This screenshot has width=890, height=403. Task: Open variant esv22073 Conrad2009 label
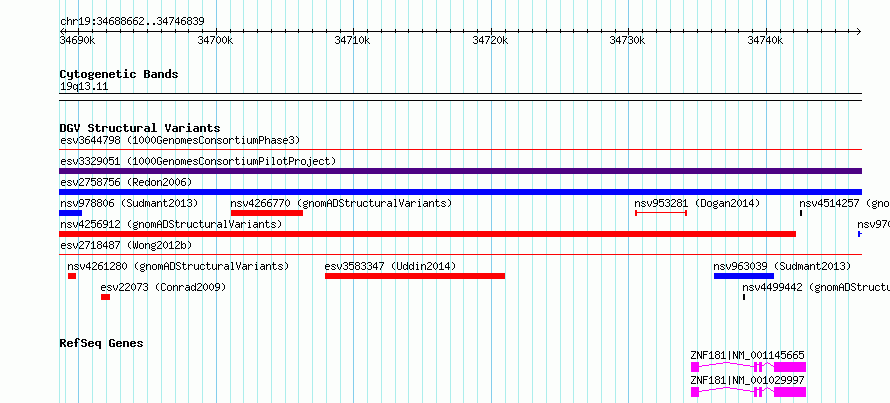coord(163,287)
